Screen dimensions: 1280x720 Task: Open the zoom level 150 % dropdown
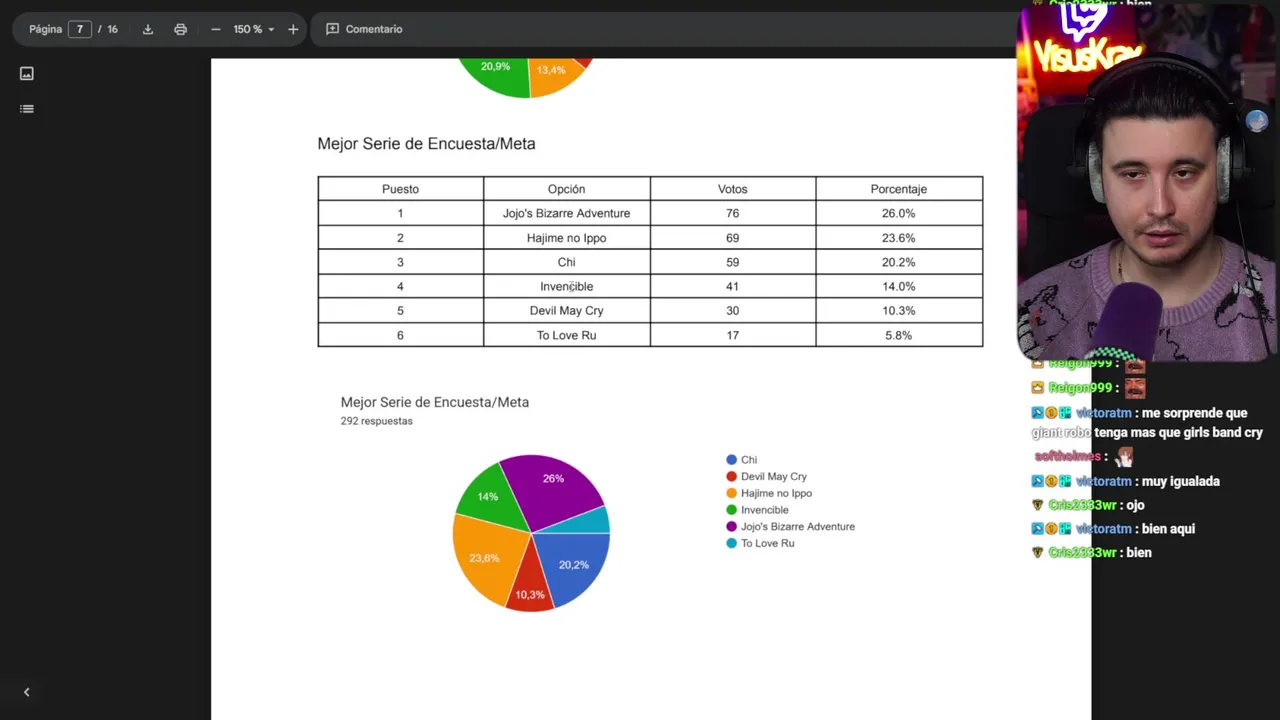click(254, 29)
